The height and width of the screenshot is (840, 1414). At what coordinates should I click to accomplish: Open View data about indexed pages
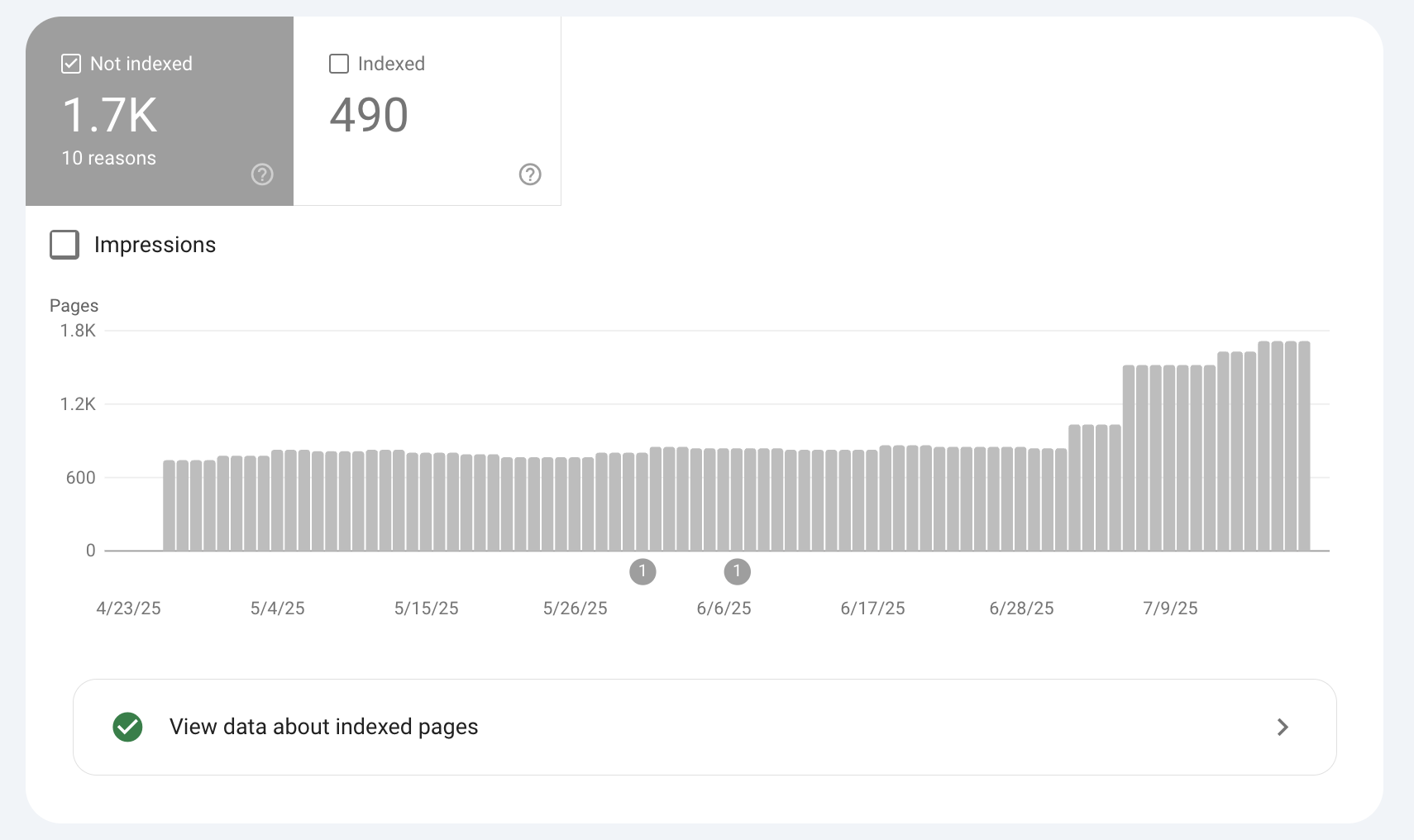pos(323,728)
